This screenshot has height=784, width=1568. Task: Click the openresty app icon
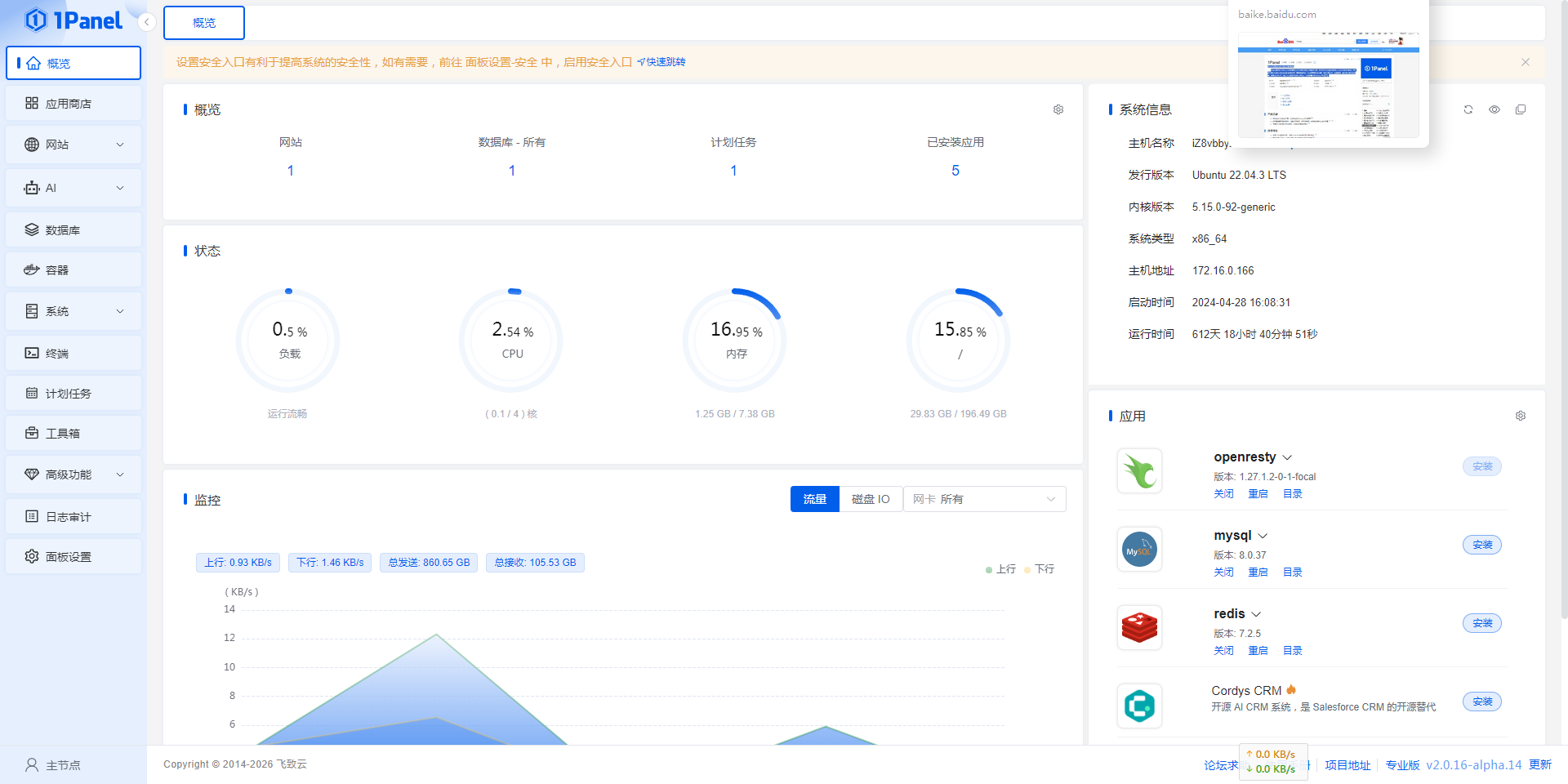pyautogui.click(x=1139, y=471)
